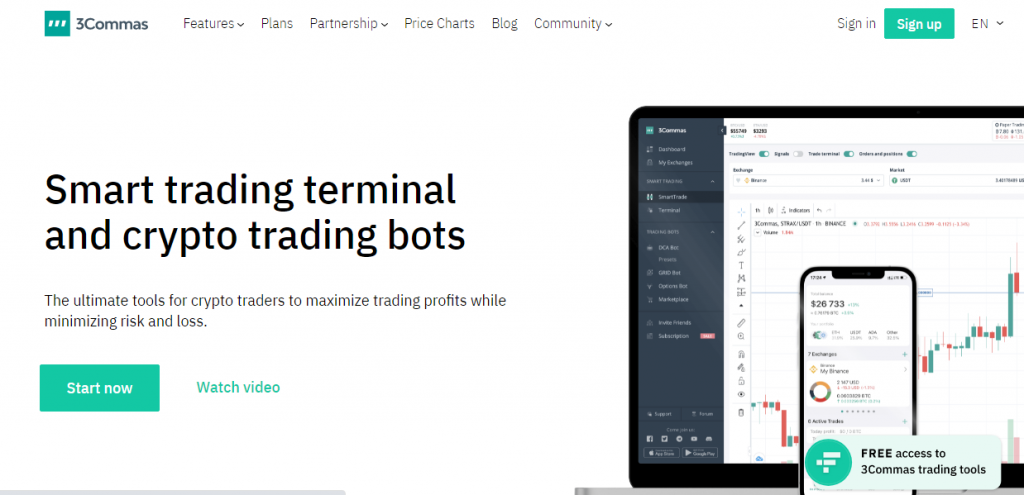The image size is (1024, 495).
Task: Open the USDT market dropdown
Action: pyautogui.click(x=957, y=180)
